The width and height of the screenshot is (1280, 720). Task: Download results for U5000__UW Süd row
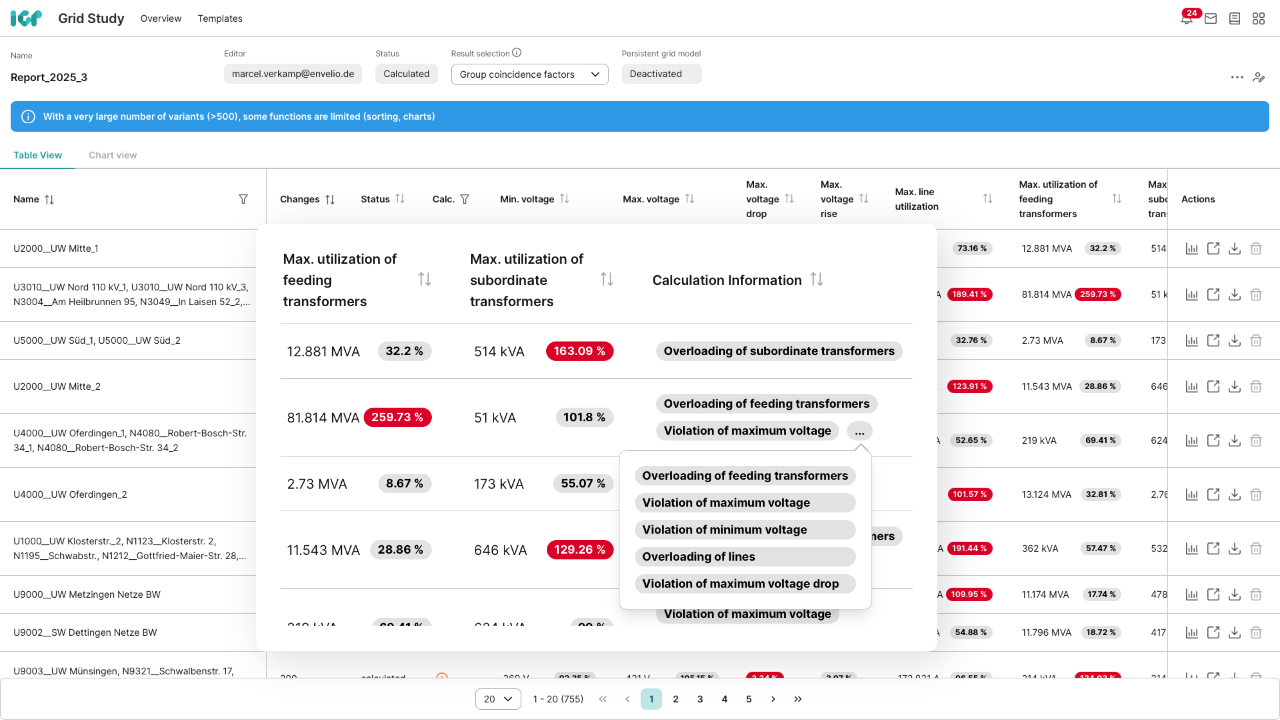[x=1235, y=341]
